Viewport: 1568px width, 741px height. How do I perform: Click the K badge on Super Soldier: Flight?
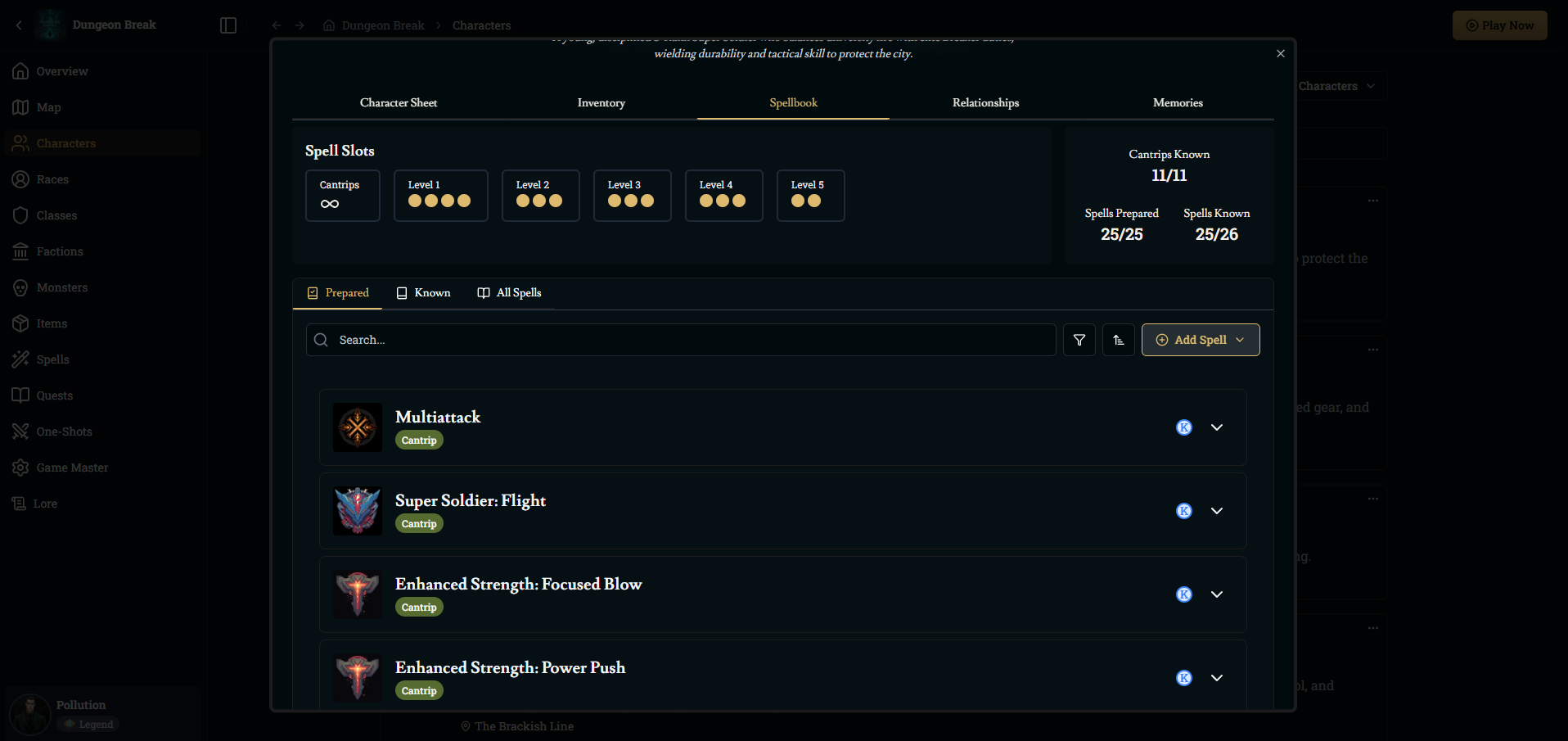click(1183, 511)
